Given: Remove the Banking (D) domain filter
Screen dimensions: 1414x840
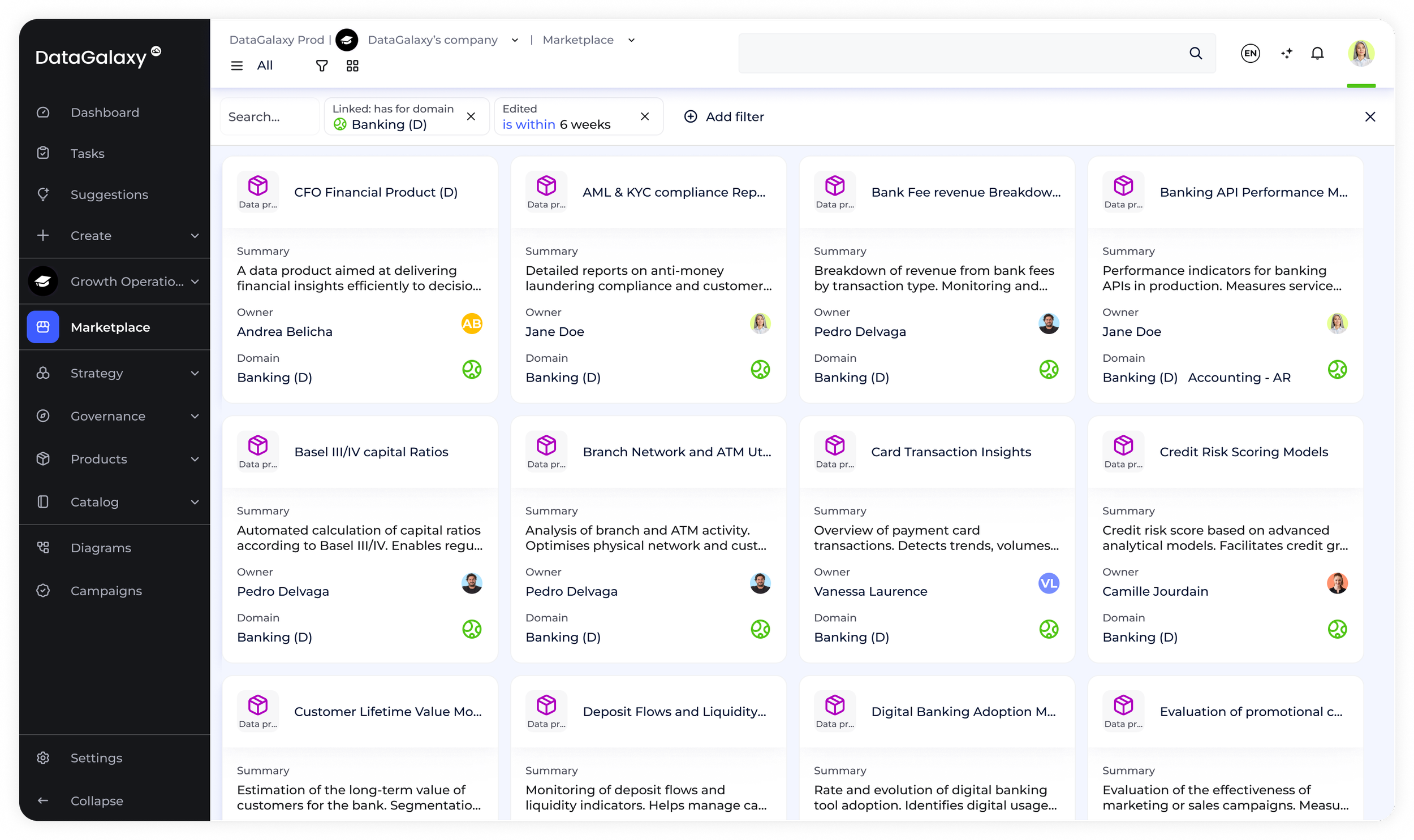Looking at the screenshot, I should pyautogui.click(x=471, y=116).
